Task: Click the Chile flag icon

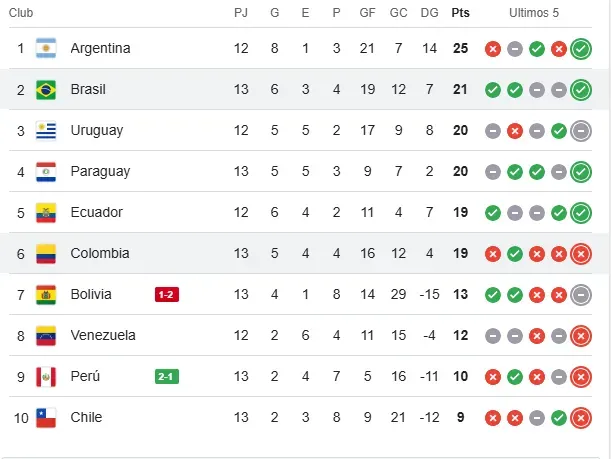Action: point(46,417)
